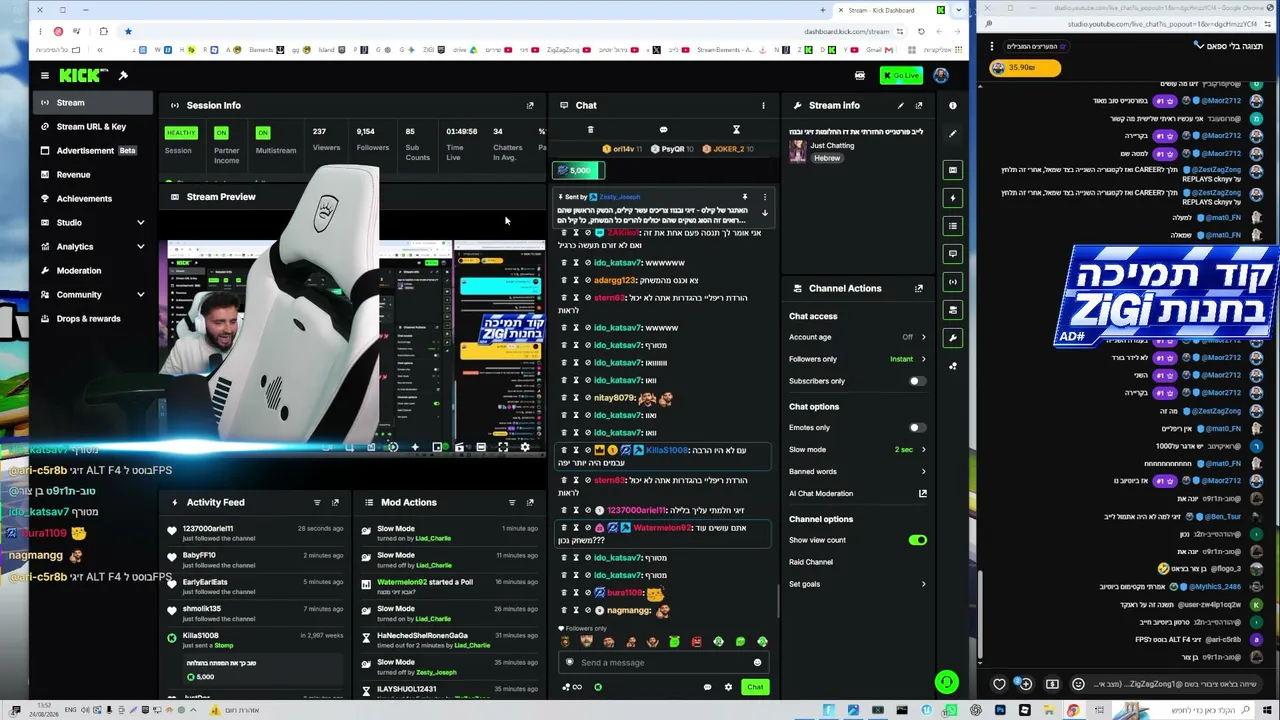Screen dimensions: 1280x720
Task: Open Slow mode 2 sec options
Action: [x=910, y=450]
